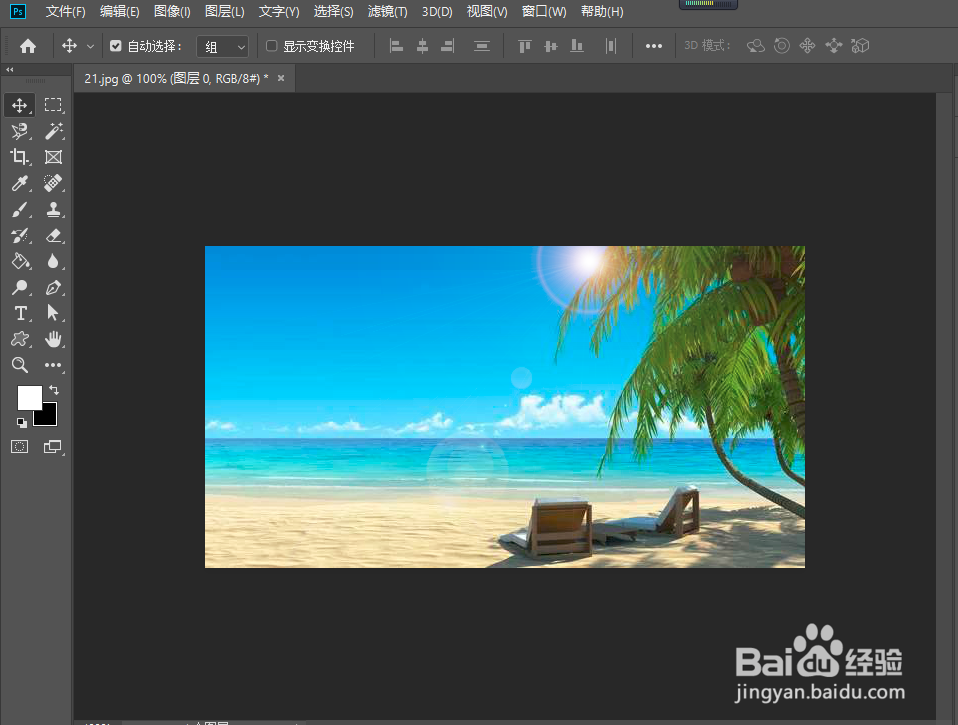Align bottom edges in options bar

point(577,46)
